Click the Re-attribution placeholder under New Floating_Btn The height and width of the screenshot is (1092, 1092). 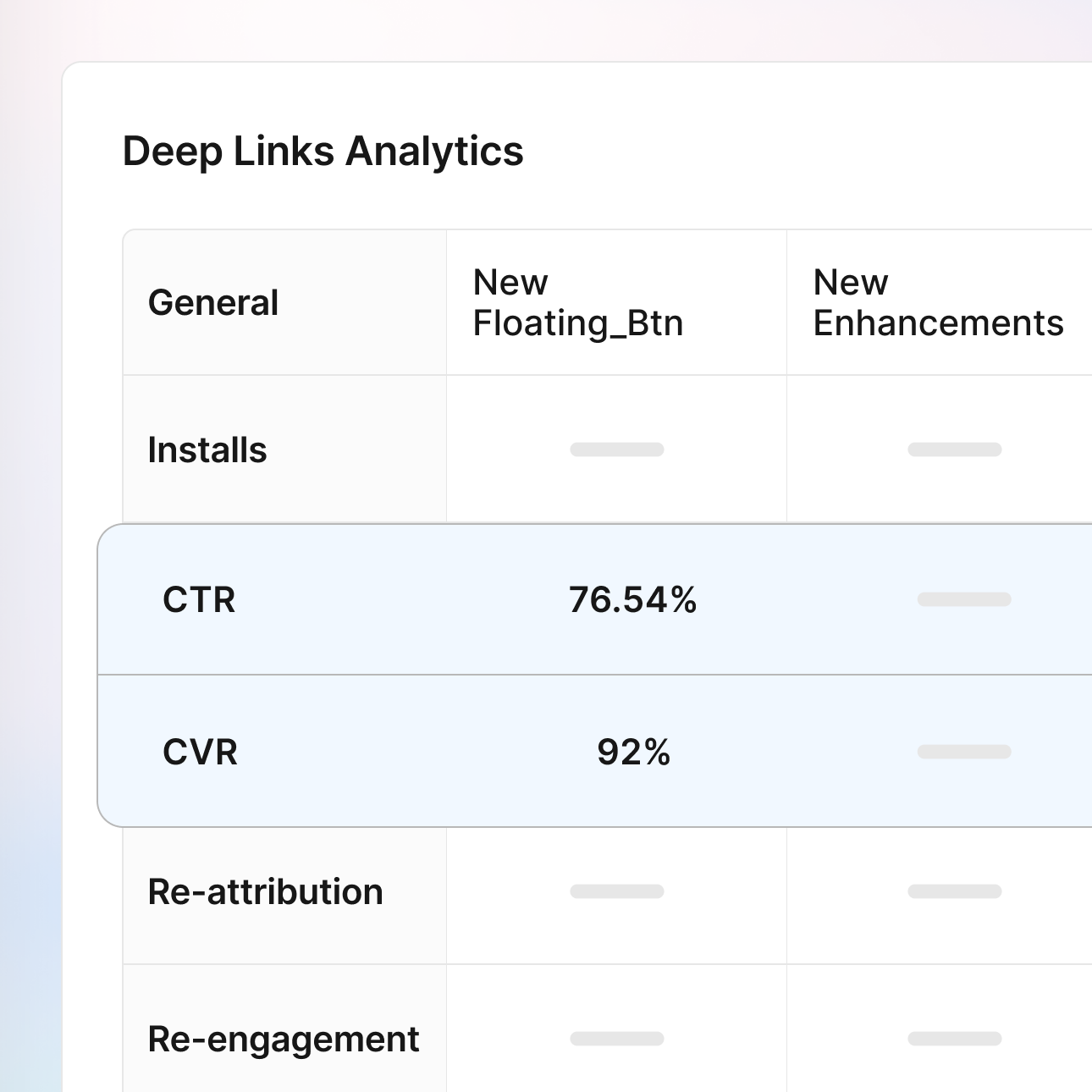pos(616,891)
